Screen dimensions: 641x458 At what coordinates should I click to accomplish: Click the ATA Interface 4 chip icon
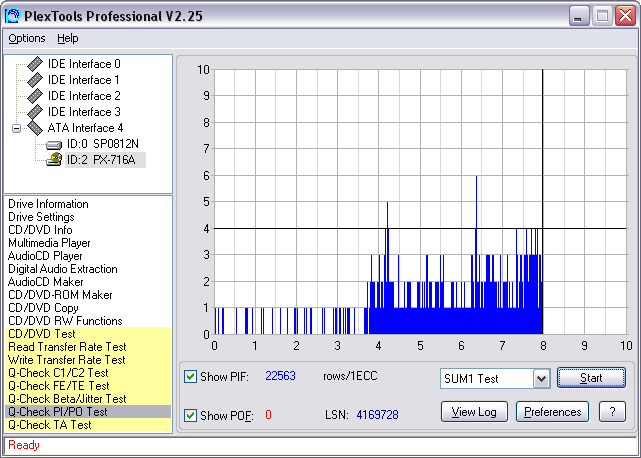(35, 128)
